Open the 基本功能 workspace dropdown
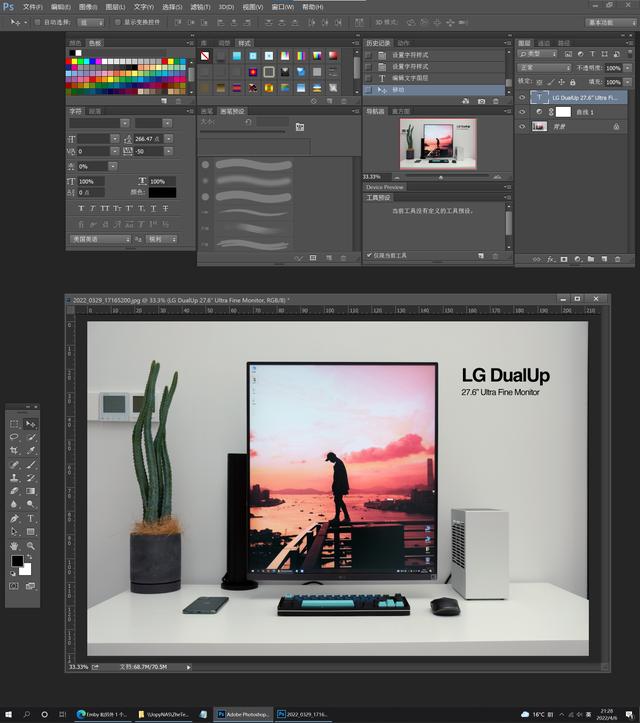Screen dimensions: 640x723 [x=612, y=21]
